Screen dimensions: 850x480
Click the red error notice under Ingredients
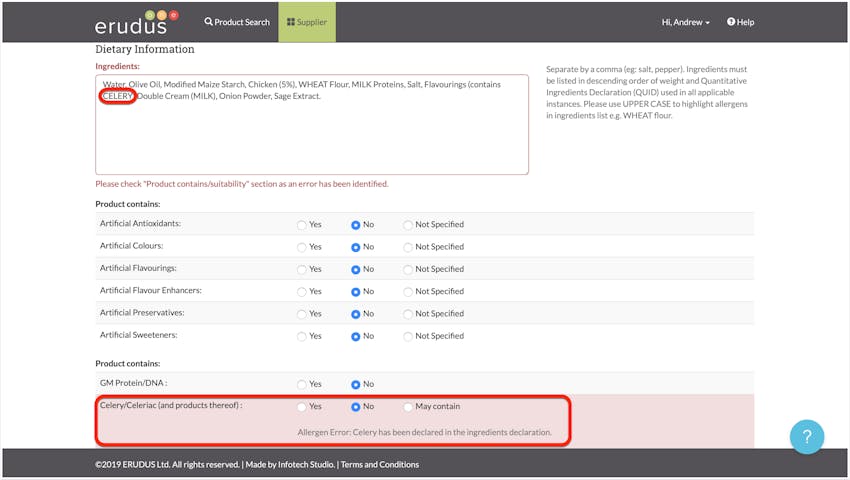click(242, 184)
